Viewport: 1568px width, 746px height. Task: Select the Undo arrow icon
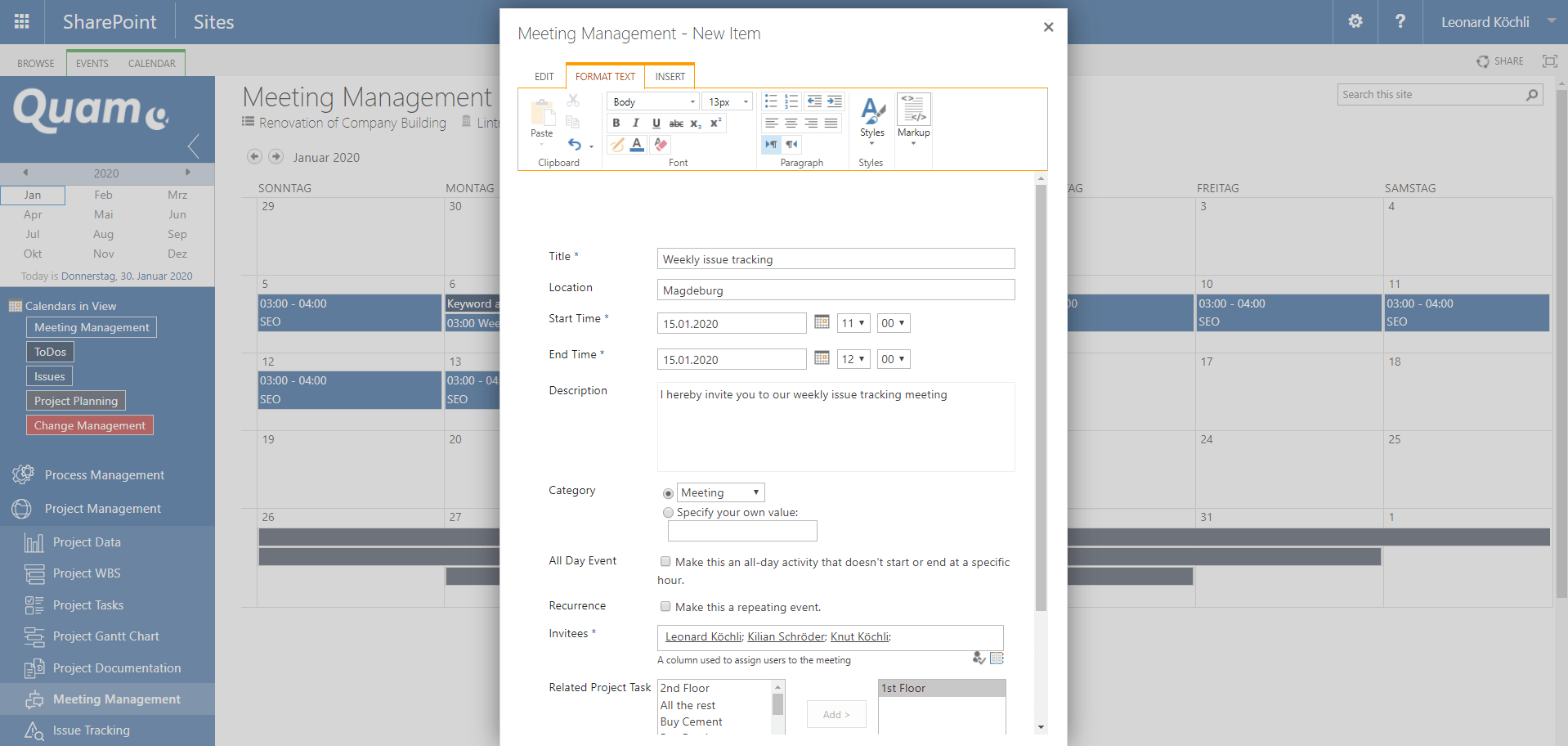(x=576, y=144)
